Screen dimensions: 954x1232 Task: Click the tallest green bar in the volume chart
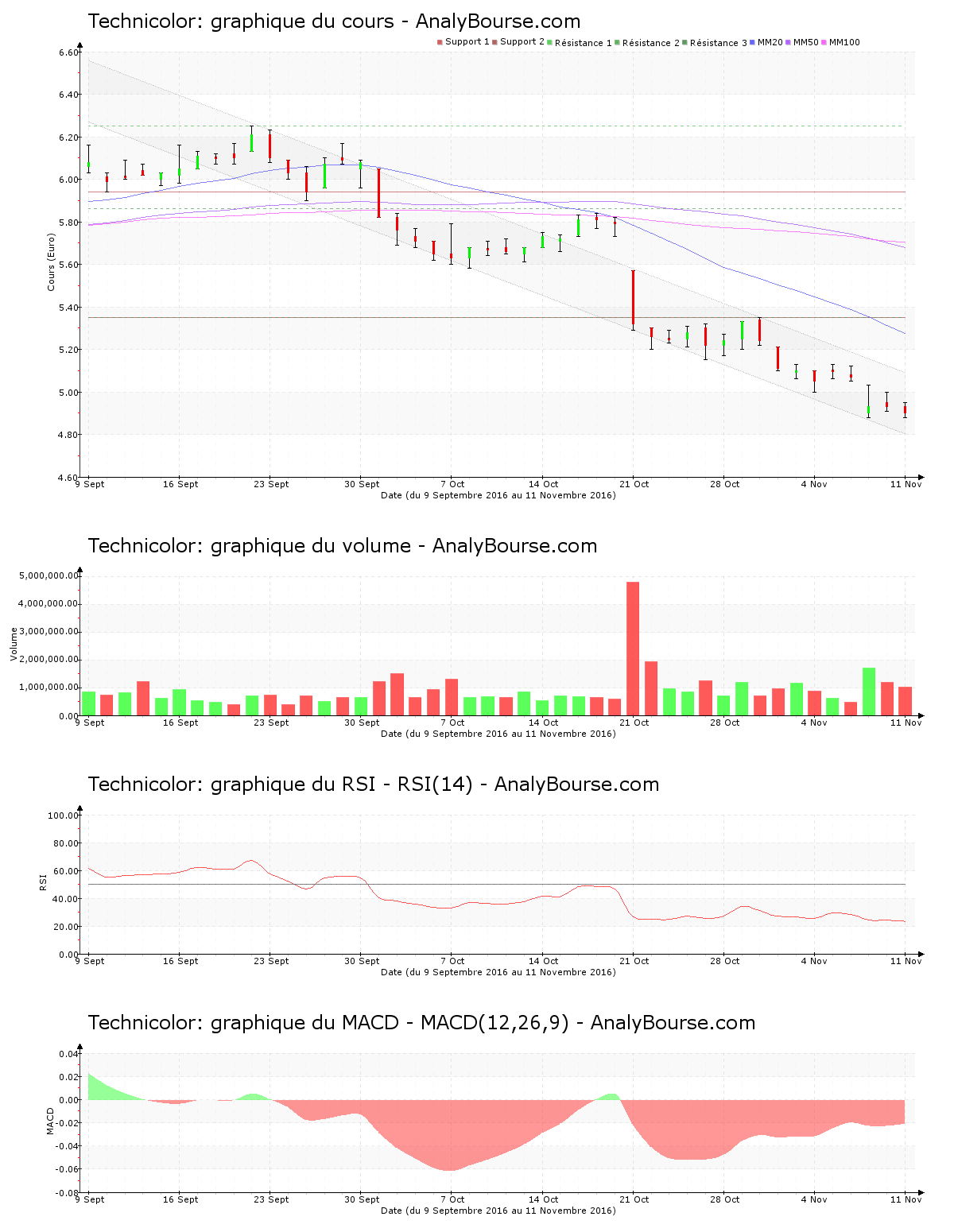869,692
